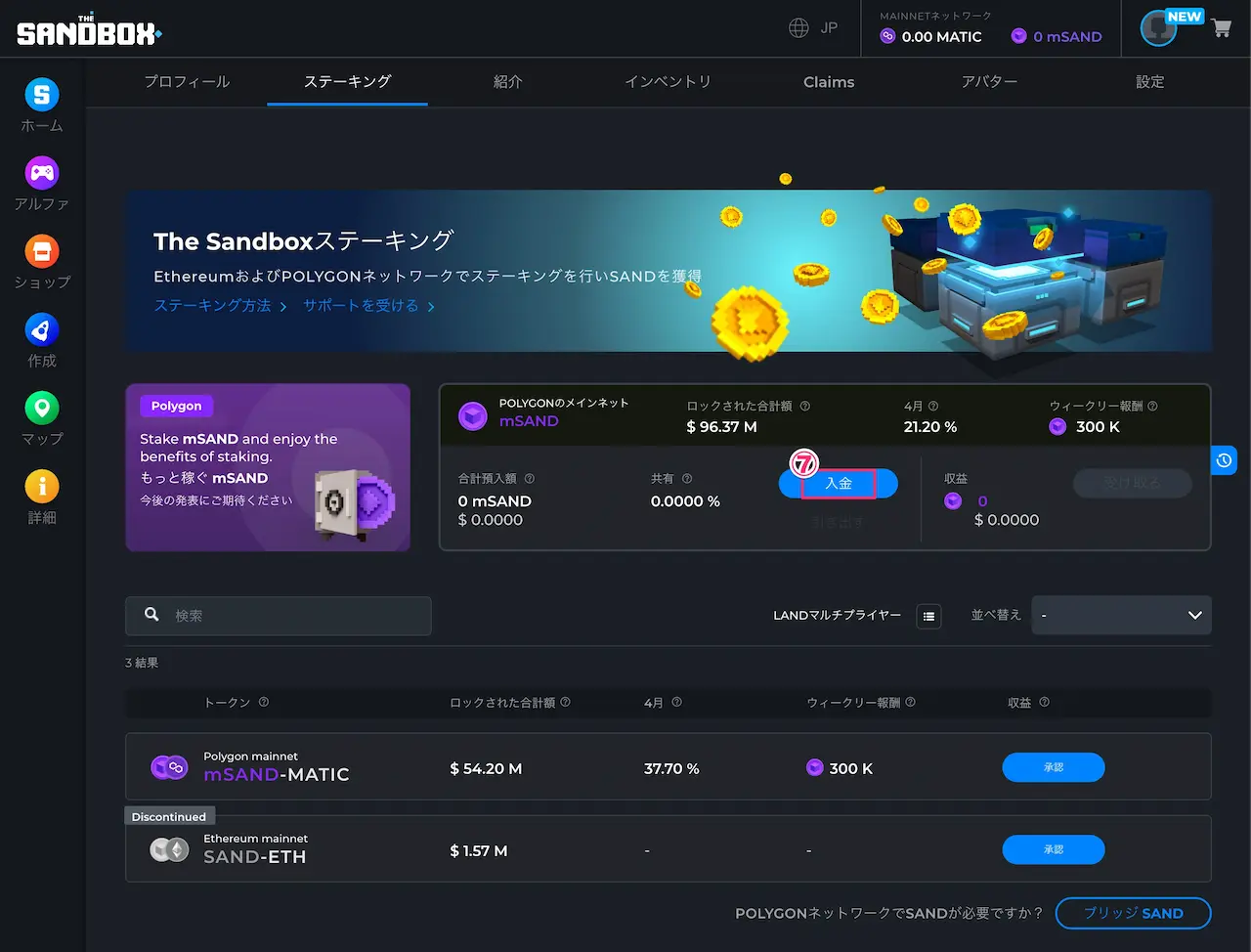
Task: Click the 37.70 % value
Action: 671,769
